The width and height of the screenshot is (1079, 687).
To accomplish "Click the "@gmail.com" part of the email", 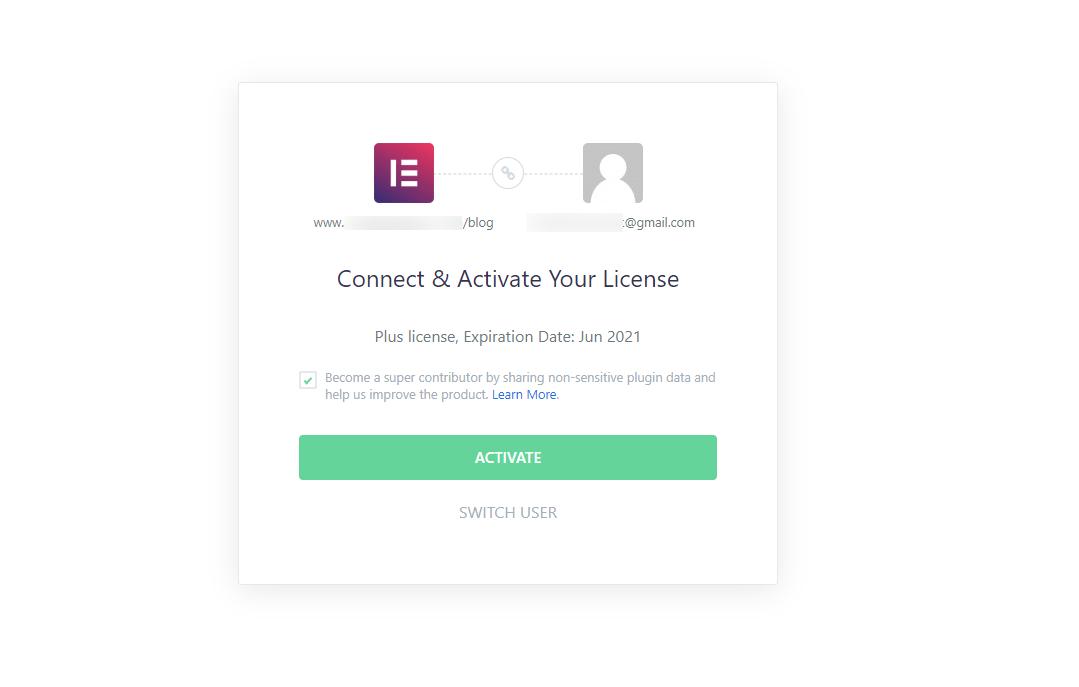I will 659,223.
